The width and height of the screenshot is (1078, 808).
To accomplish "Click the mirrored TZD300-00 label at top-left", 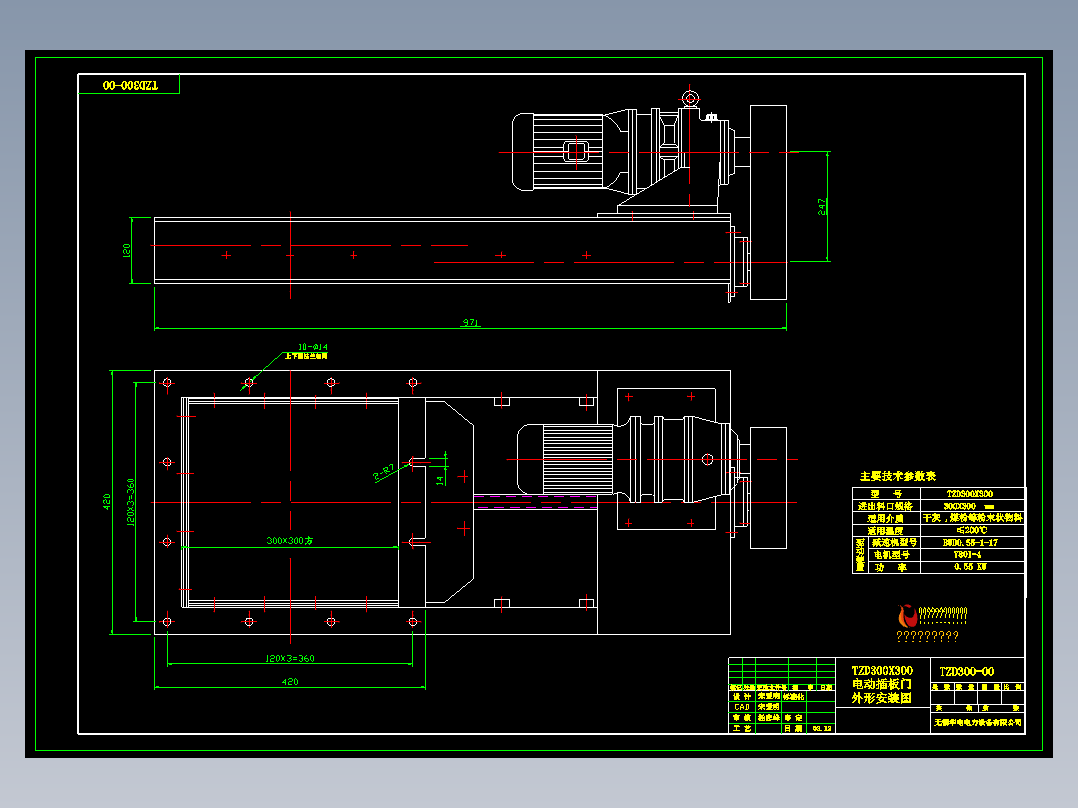I will tap(130, 85).
